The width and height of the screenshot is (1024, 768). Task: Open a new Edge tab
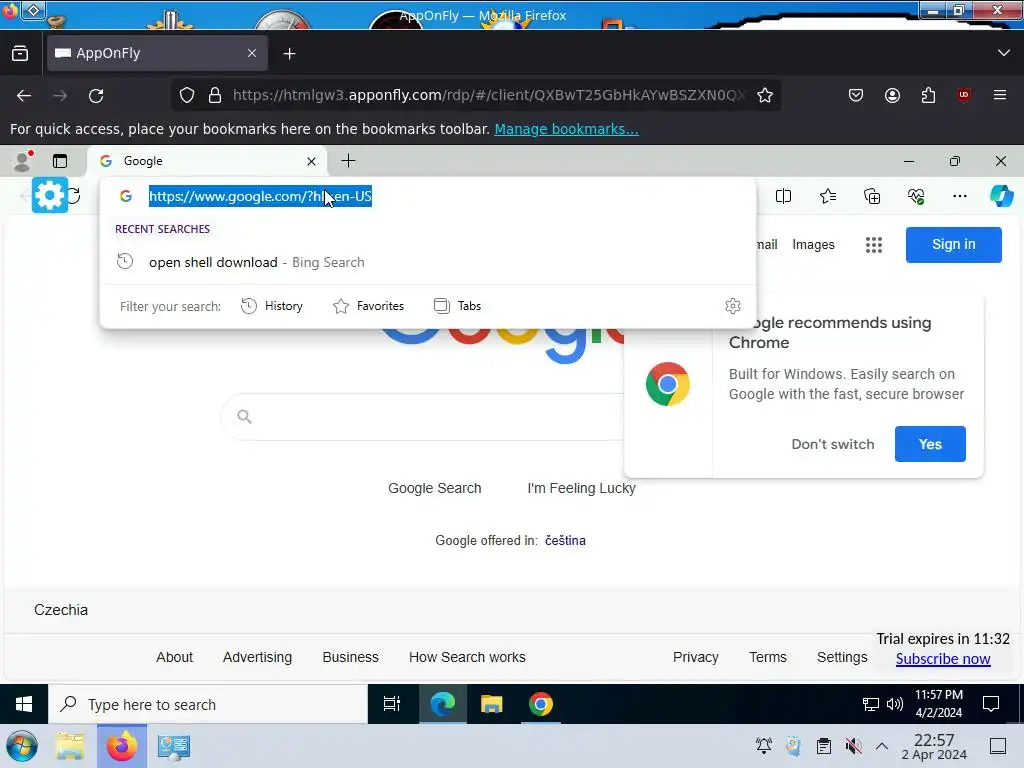point(349,161)
